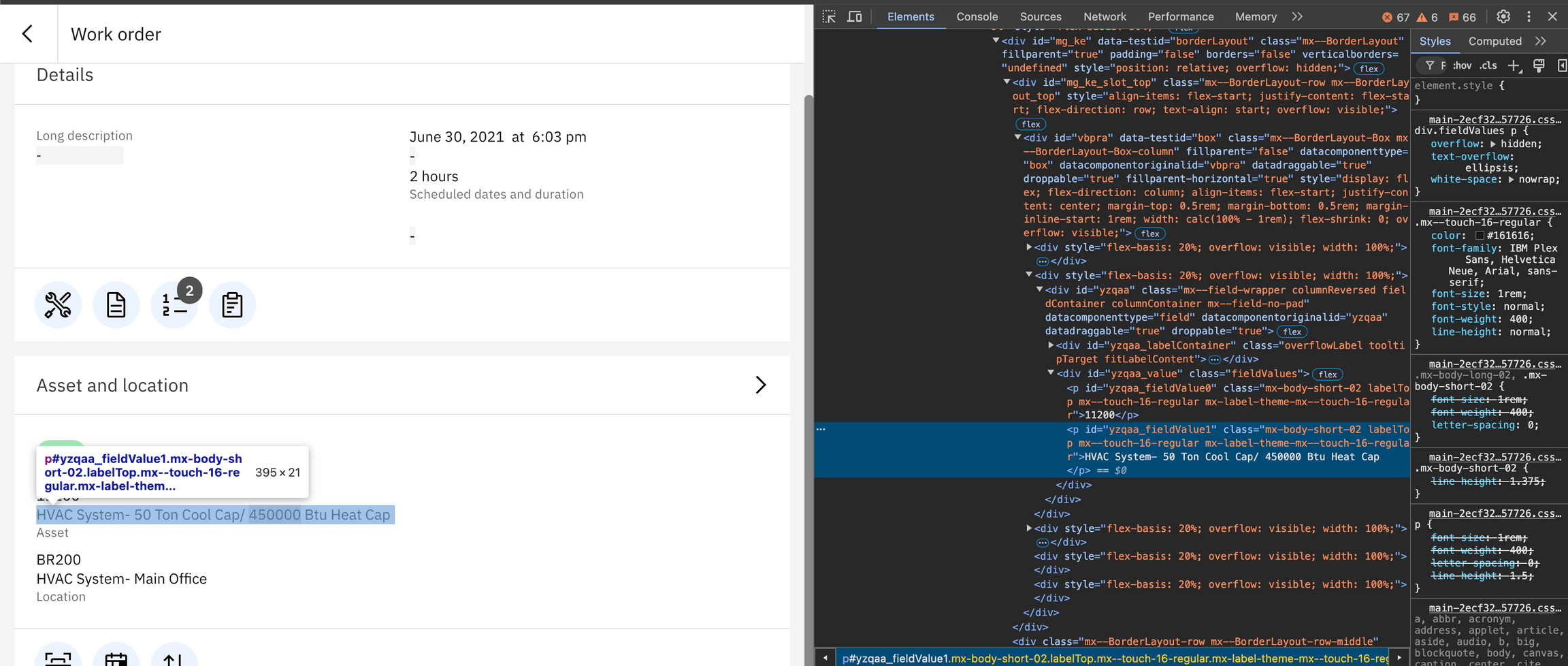
Task: Open the Computed styles tab
Action: [x=1494, y=41]
